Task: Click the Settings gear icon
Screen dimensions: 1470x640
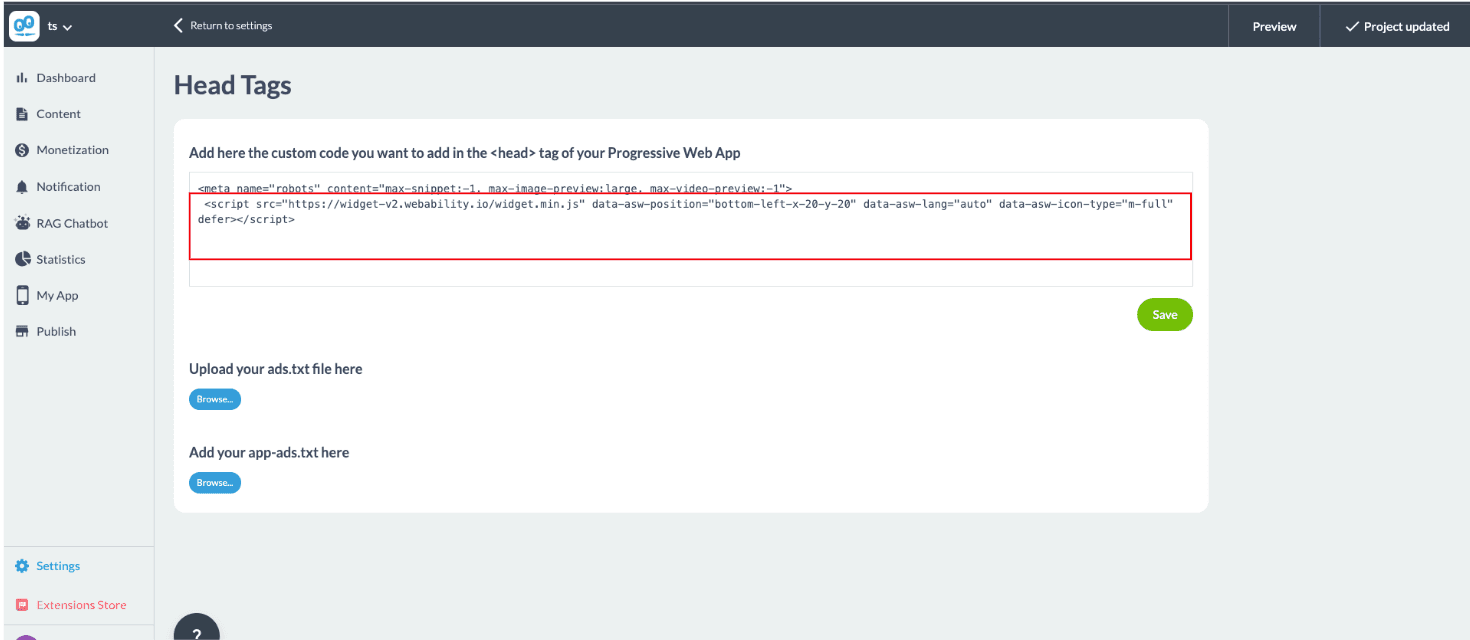Action: (x=22, y=566)
